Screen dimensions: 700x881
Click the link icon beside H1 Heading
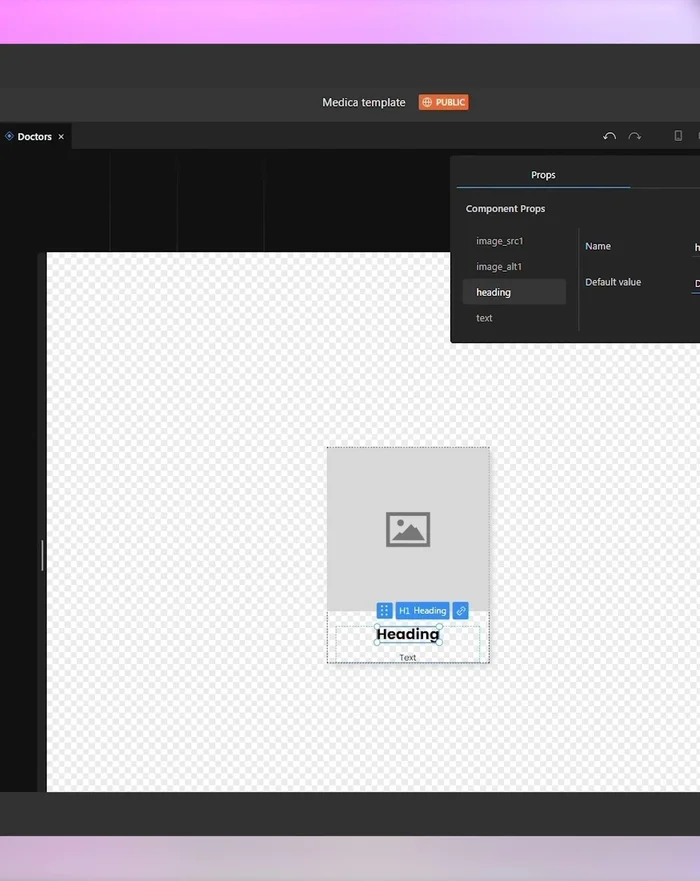coord(460,611)
